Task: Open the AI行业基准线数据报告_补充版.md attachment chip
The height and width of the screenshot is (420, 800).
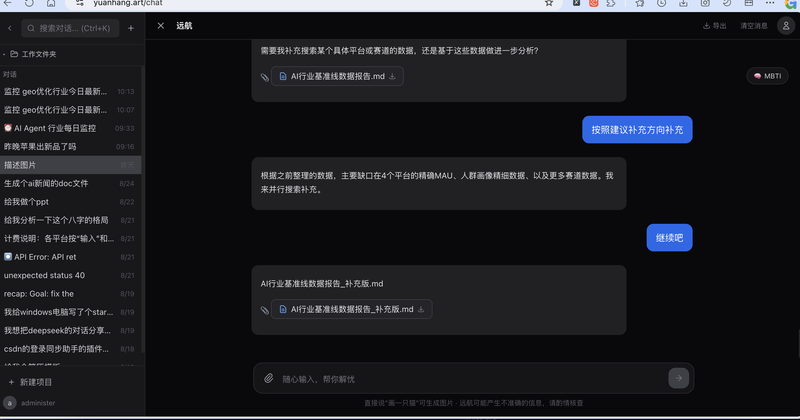Action: (x=352, y=309)
